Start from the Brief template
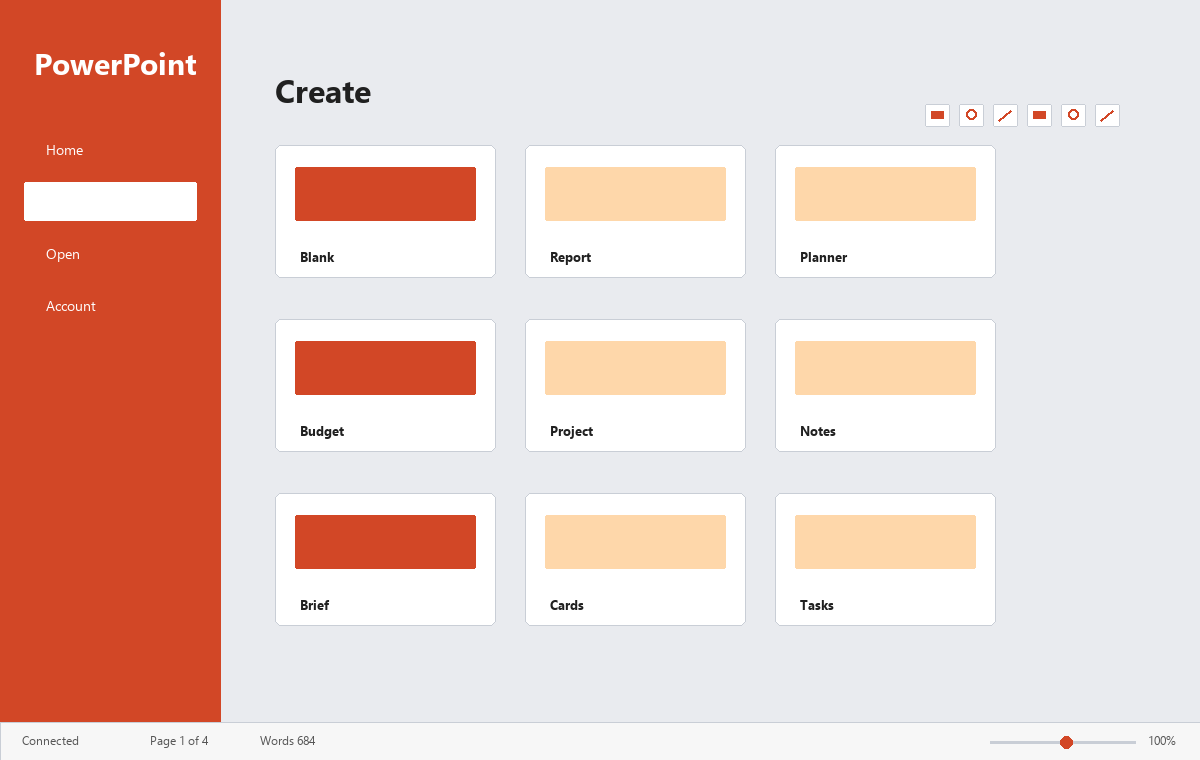 click(x=385, y=559)
